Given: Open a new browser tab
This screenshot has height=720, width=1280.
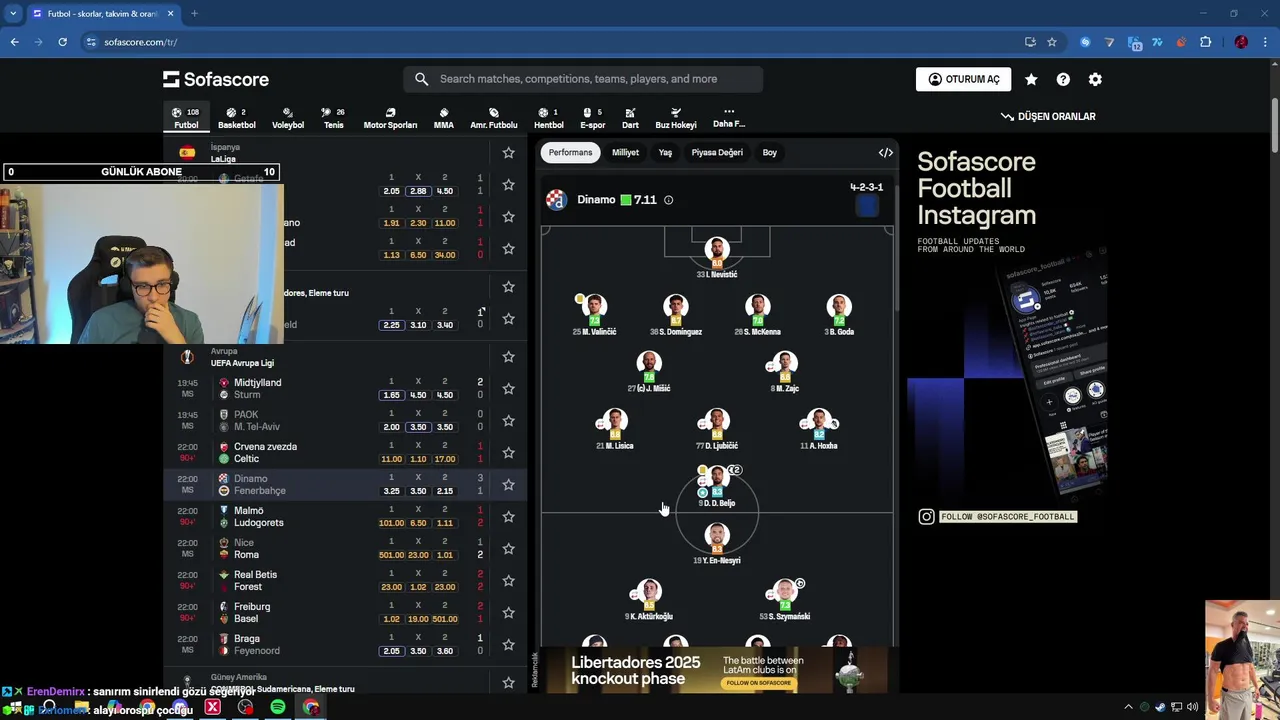Looking at the screenshot, I should [x=194, y=14].
